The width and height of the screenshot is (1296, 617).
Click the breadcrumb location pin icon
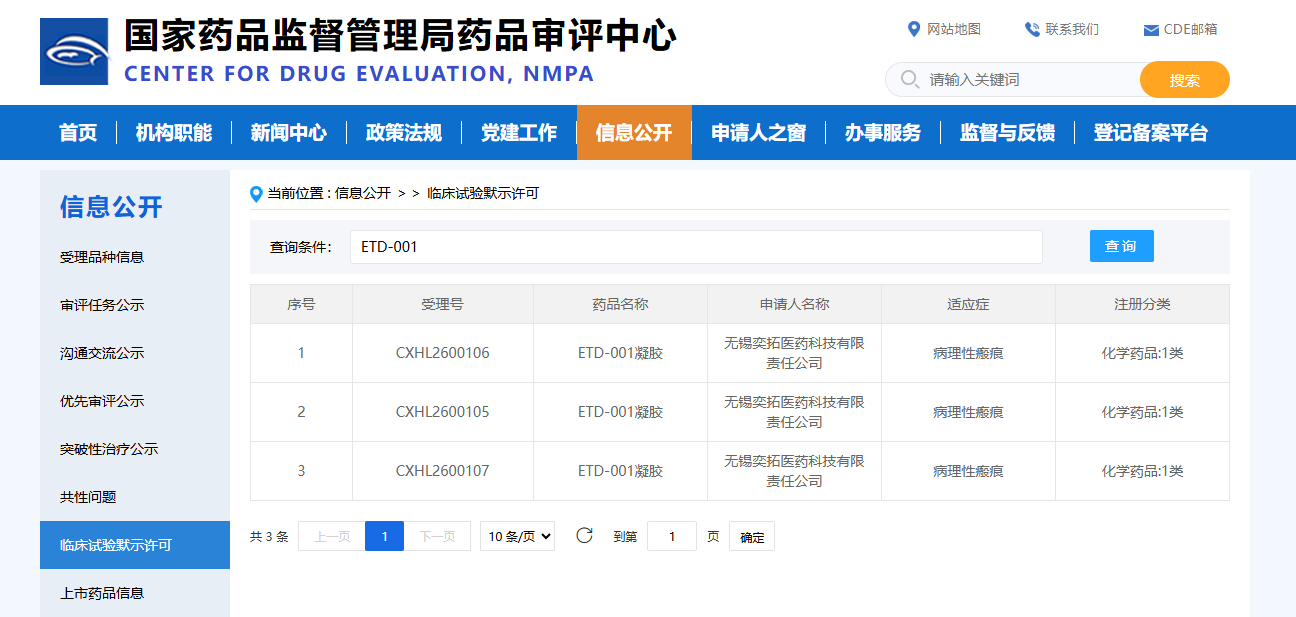(x=256, y=193)
